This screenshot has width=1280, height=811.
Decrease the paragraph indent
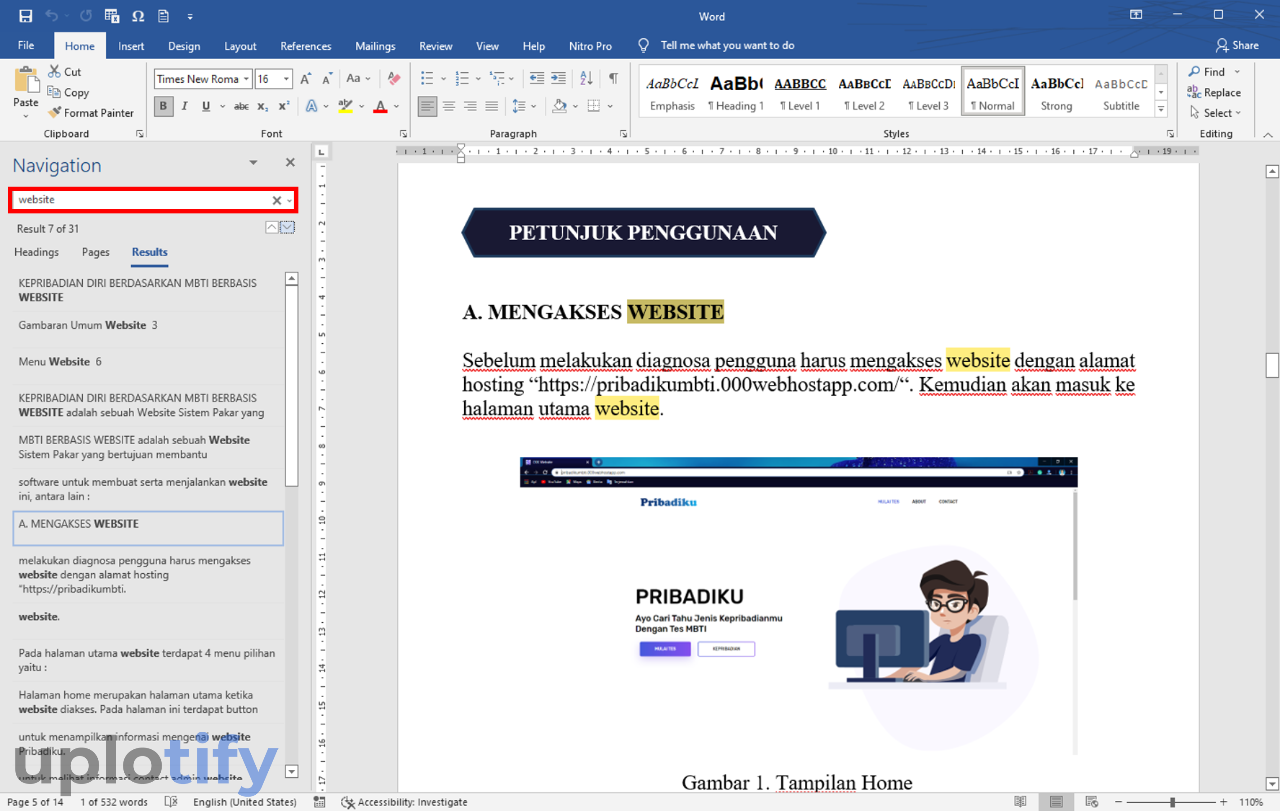[x=537, y=78]
